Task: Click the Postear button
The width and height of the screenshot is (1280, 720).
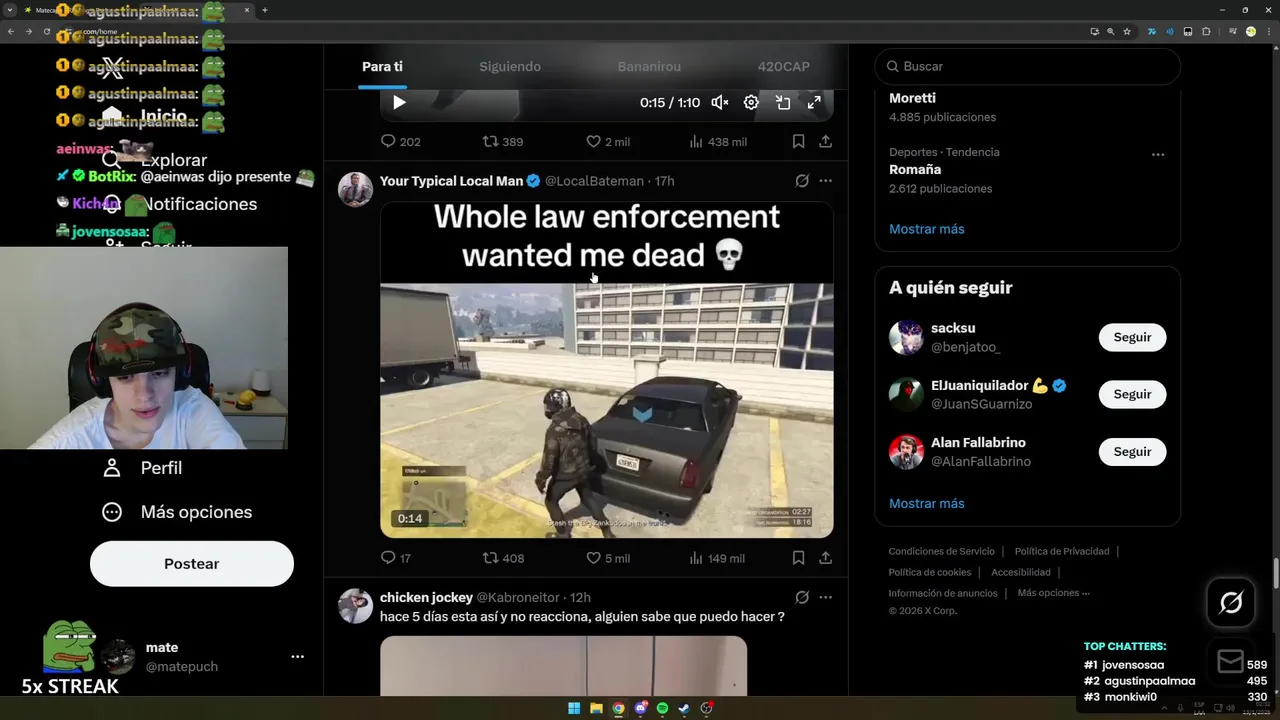Action: pyautogui.click(x=192, y=564)
